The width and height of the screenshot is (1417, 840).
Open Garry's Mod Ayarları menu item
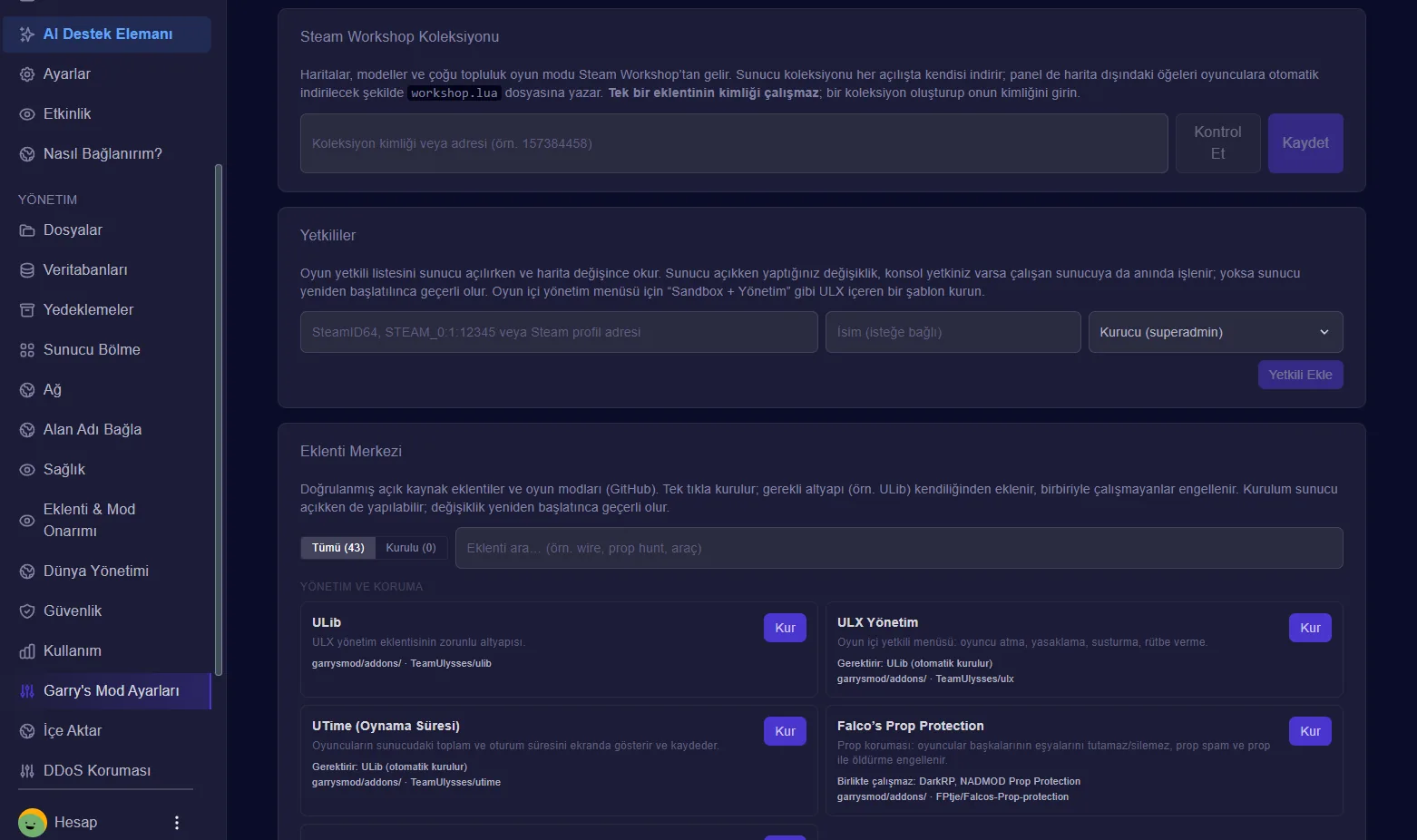tap(107, 691)
